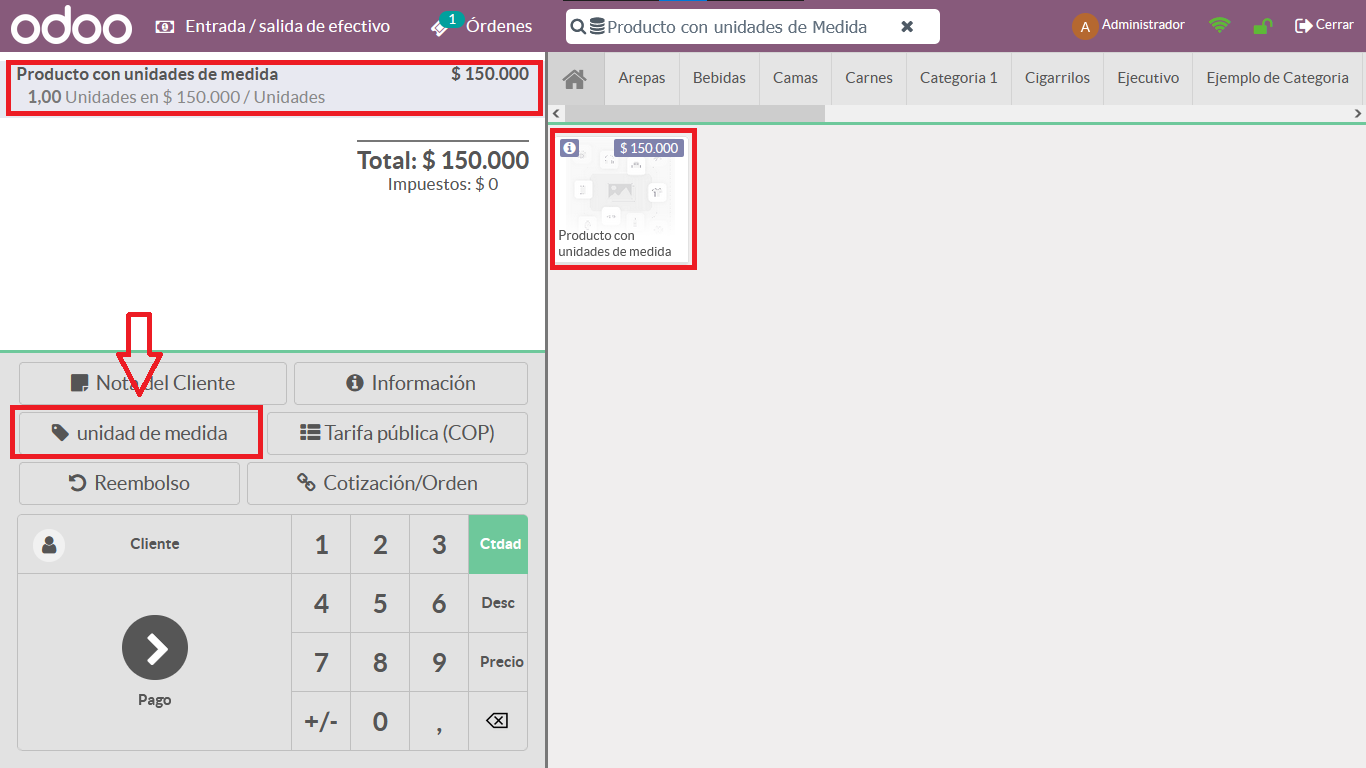Click the product info icon on thumbnail

[569, 148]
